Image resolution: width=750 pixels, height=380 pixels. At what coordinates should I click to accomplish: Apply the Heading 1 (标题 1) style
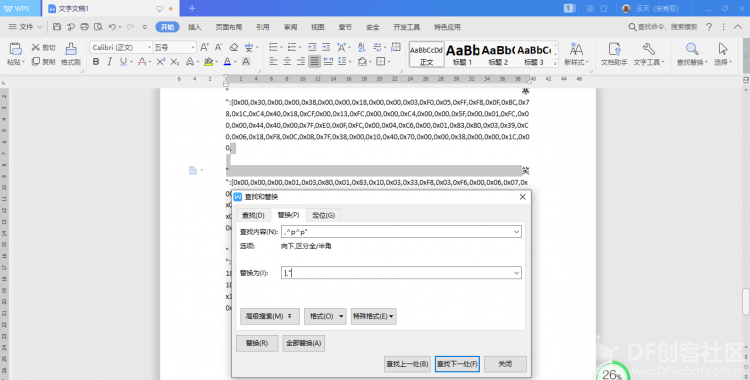(x=463, y=54)
